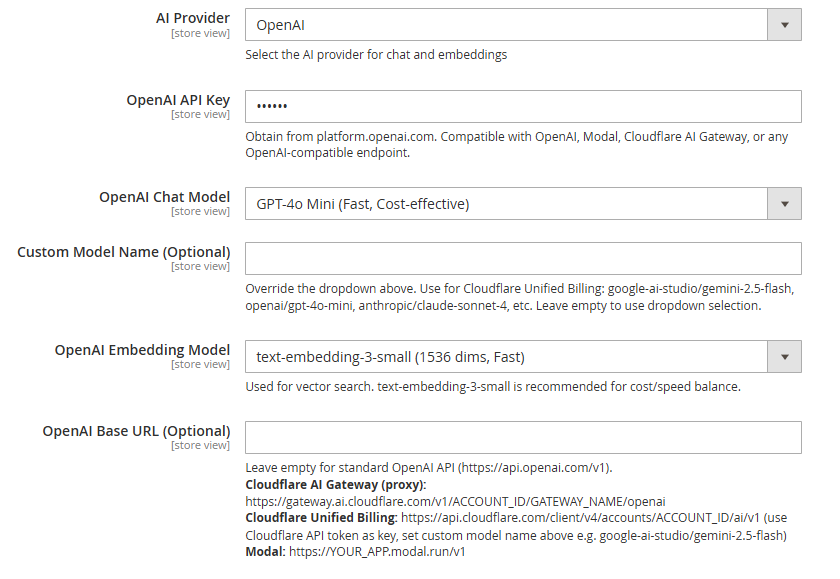Image resolution: width=840 pixels, height=579 pixels.
Task: Click store view scope under AI Provider
Action: point(200,33)
